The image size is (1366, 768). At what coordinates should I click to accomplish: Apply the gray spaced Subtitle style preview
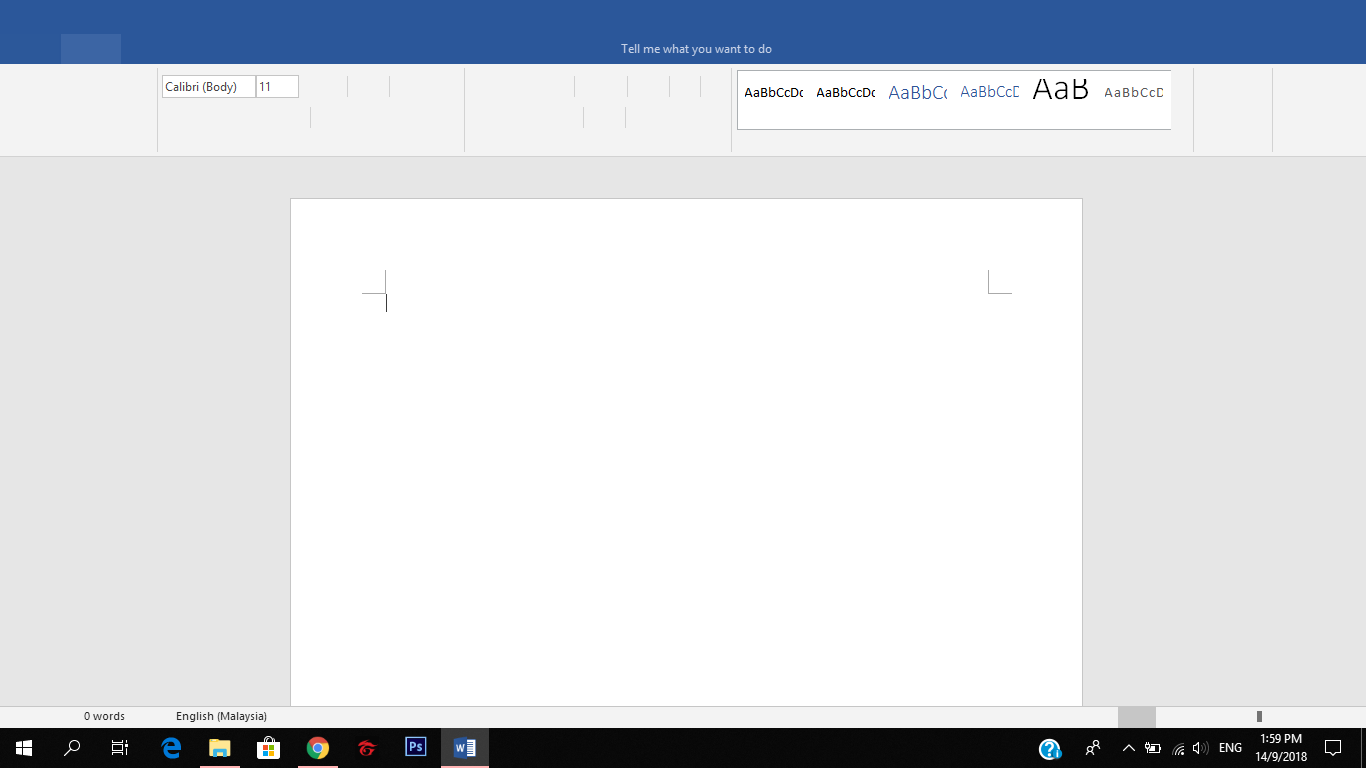pos(1134,93)
